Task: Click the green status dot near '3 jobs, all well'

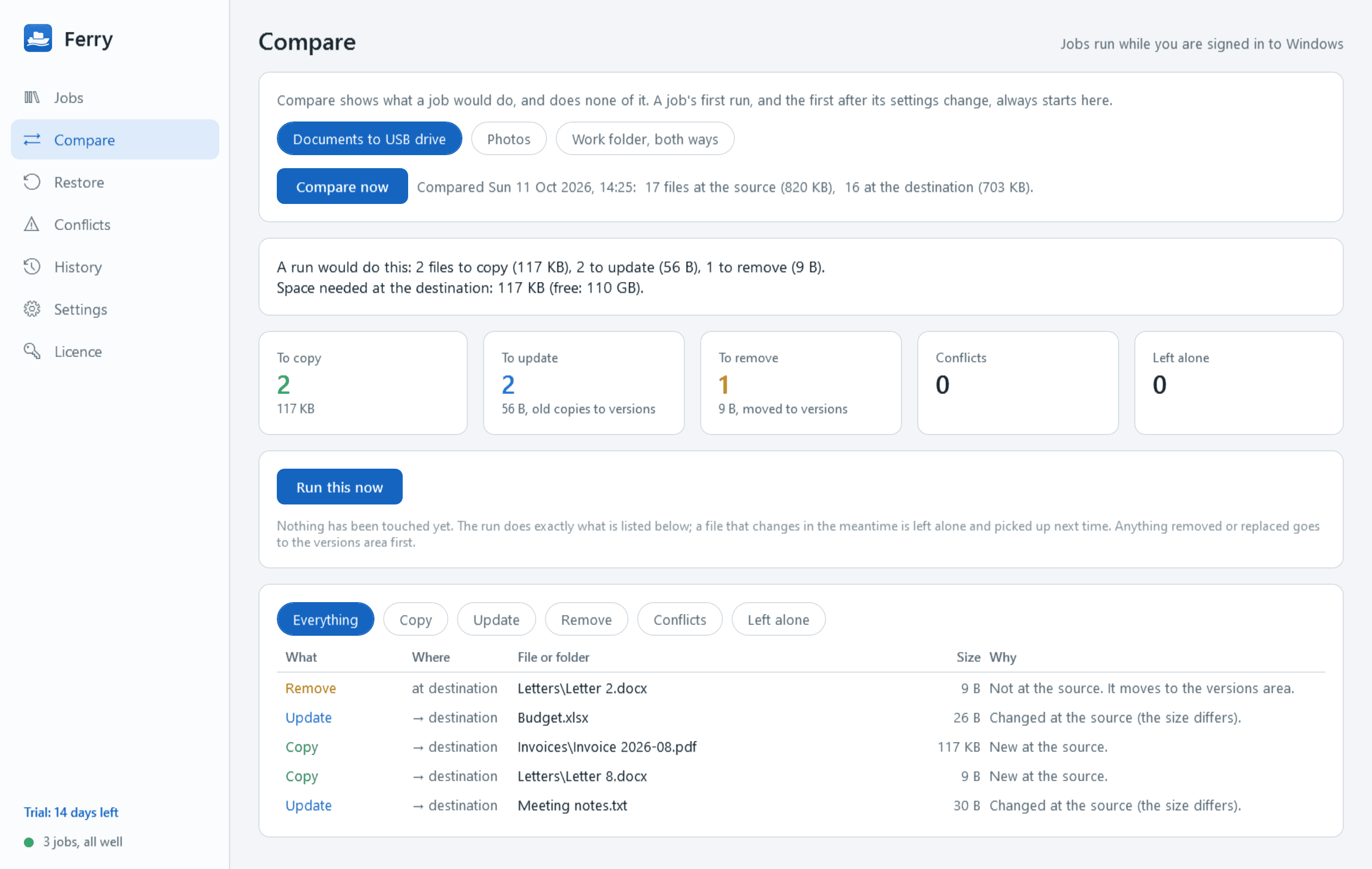Action: coord(28,842)
